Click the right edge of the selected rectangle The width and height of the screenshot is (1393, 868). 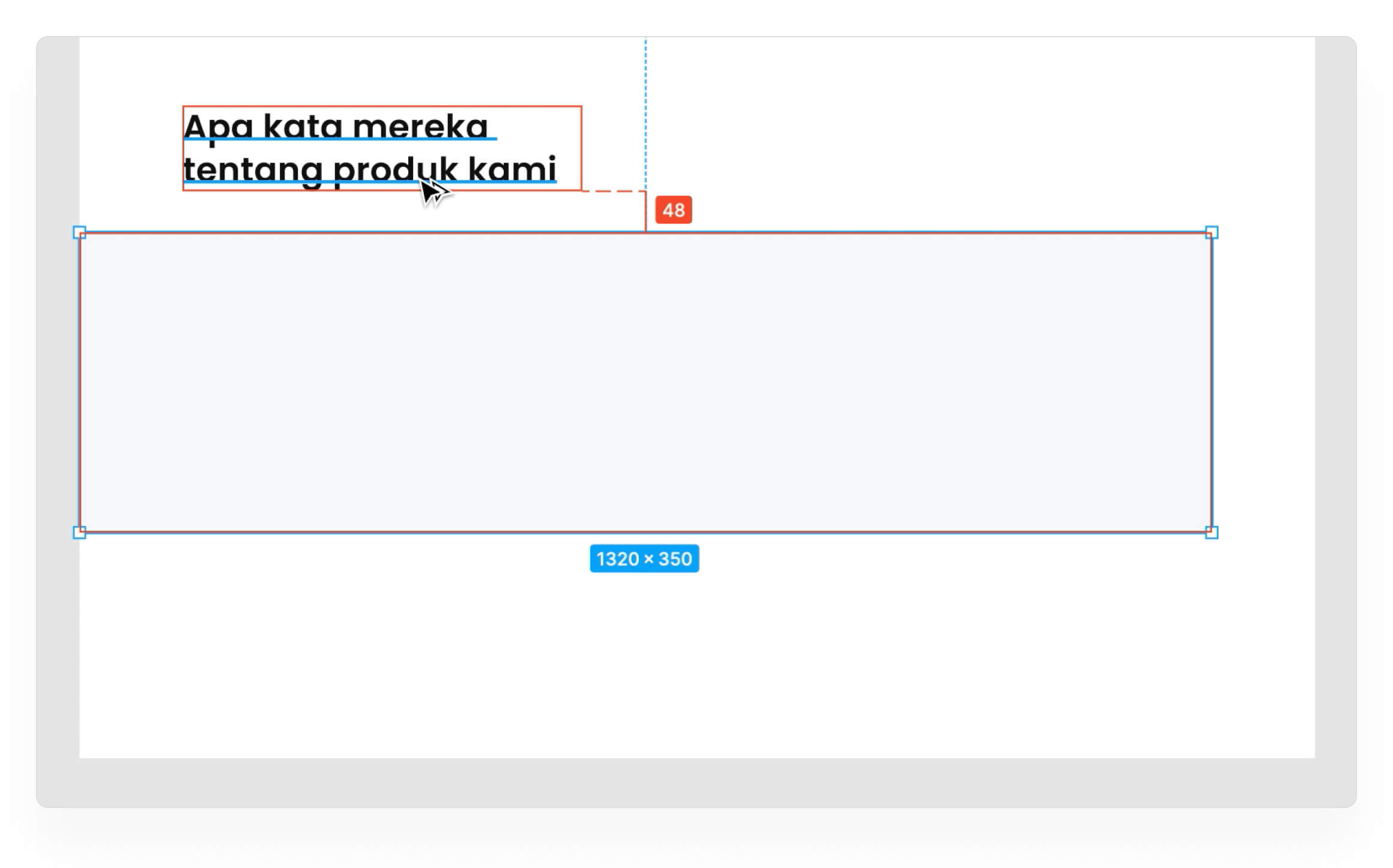(x=1212, y=382)
